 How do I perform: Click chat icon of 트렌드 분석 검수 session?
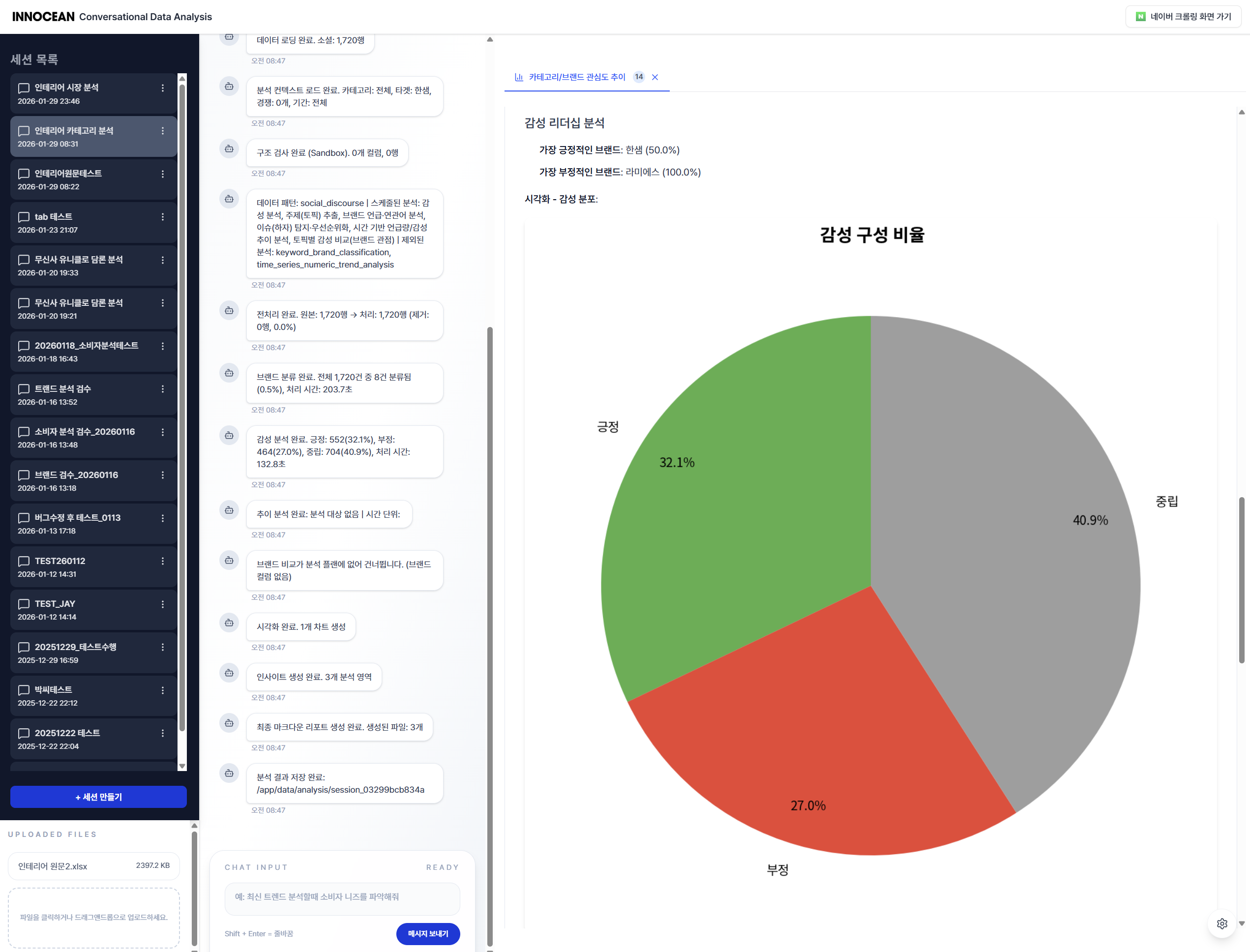coord(24,389)
